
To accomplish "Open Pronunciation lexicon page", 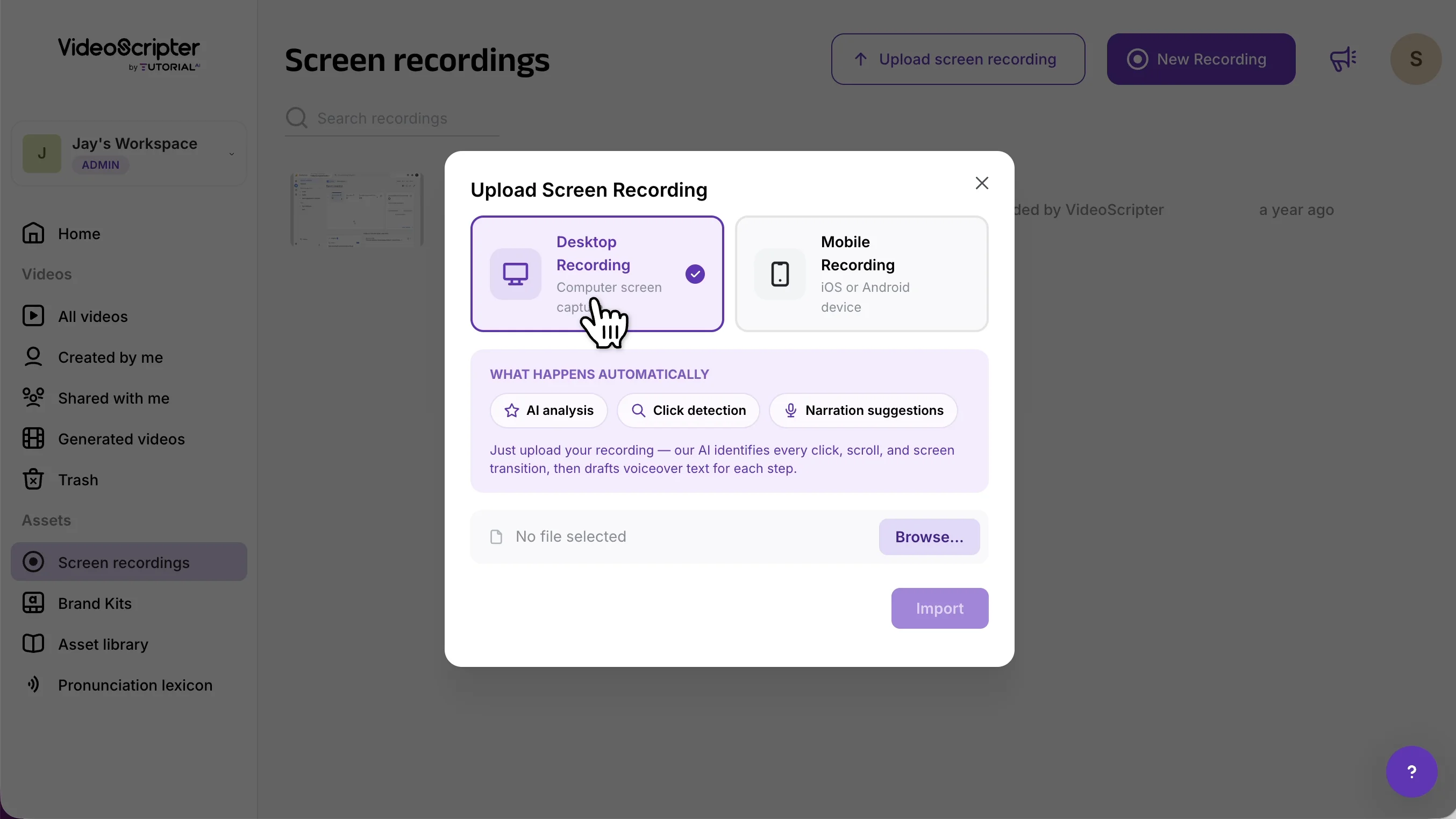I will tap(129, 685).
